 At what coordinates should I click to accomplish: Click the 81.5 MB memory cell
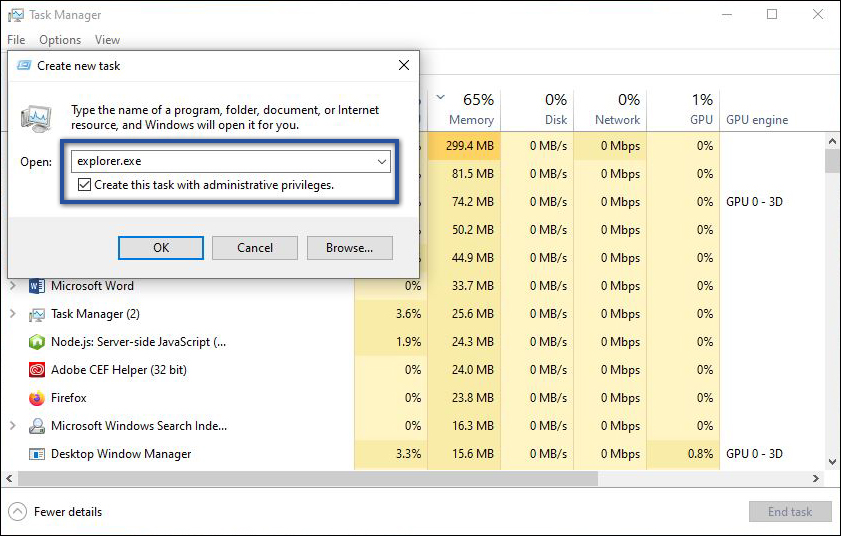click(464, 174)
